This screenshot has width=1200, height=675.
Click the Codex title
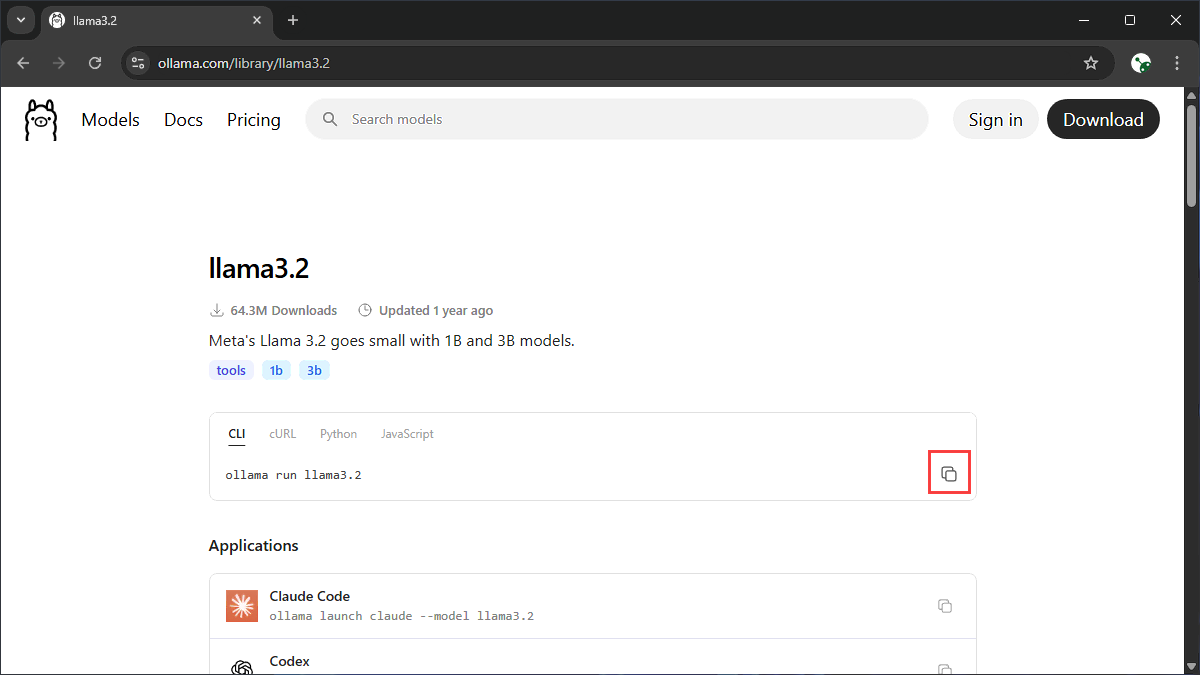click(x=290, y=661)
